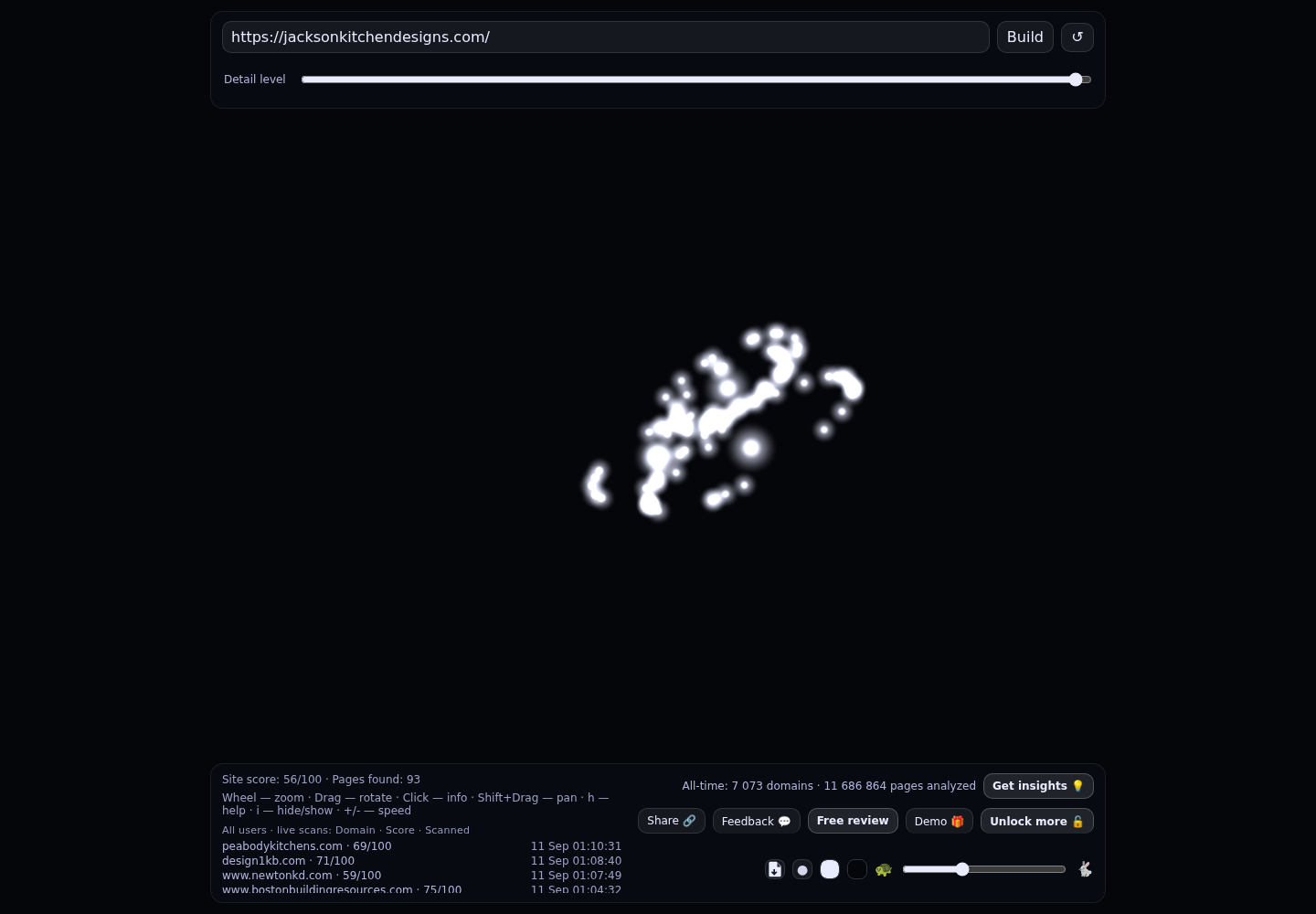Focus the website URL input field
Screen dimensions: 1316x914
(x=606, y=37)
